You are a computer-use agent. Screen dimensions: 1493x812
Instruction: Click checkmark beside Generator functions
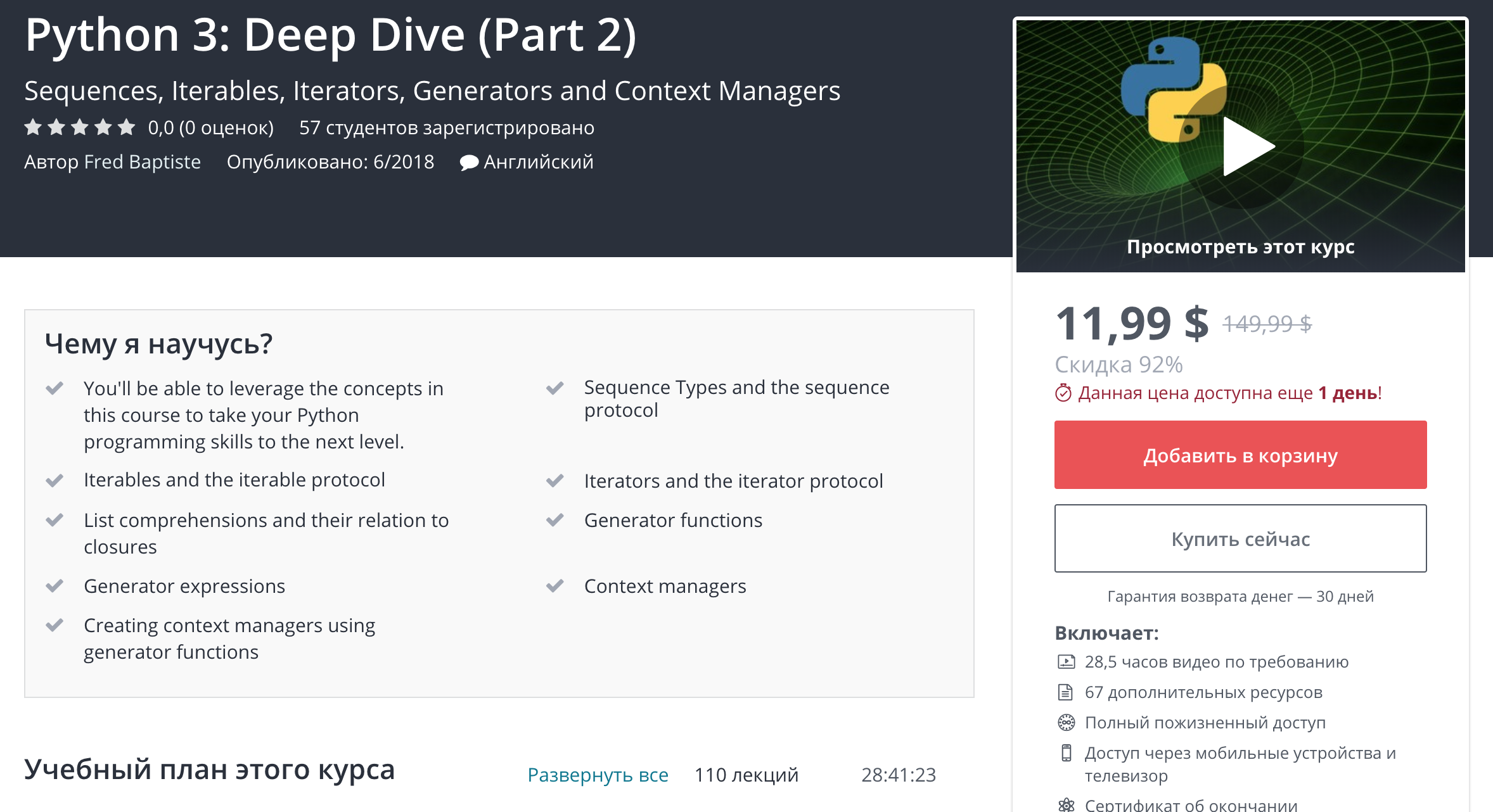554,520
